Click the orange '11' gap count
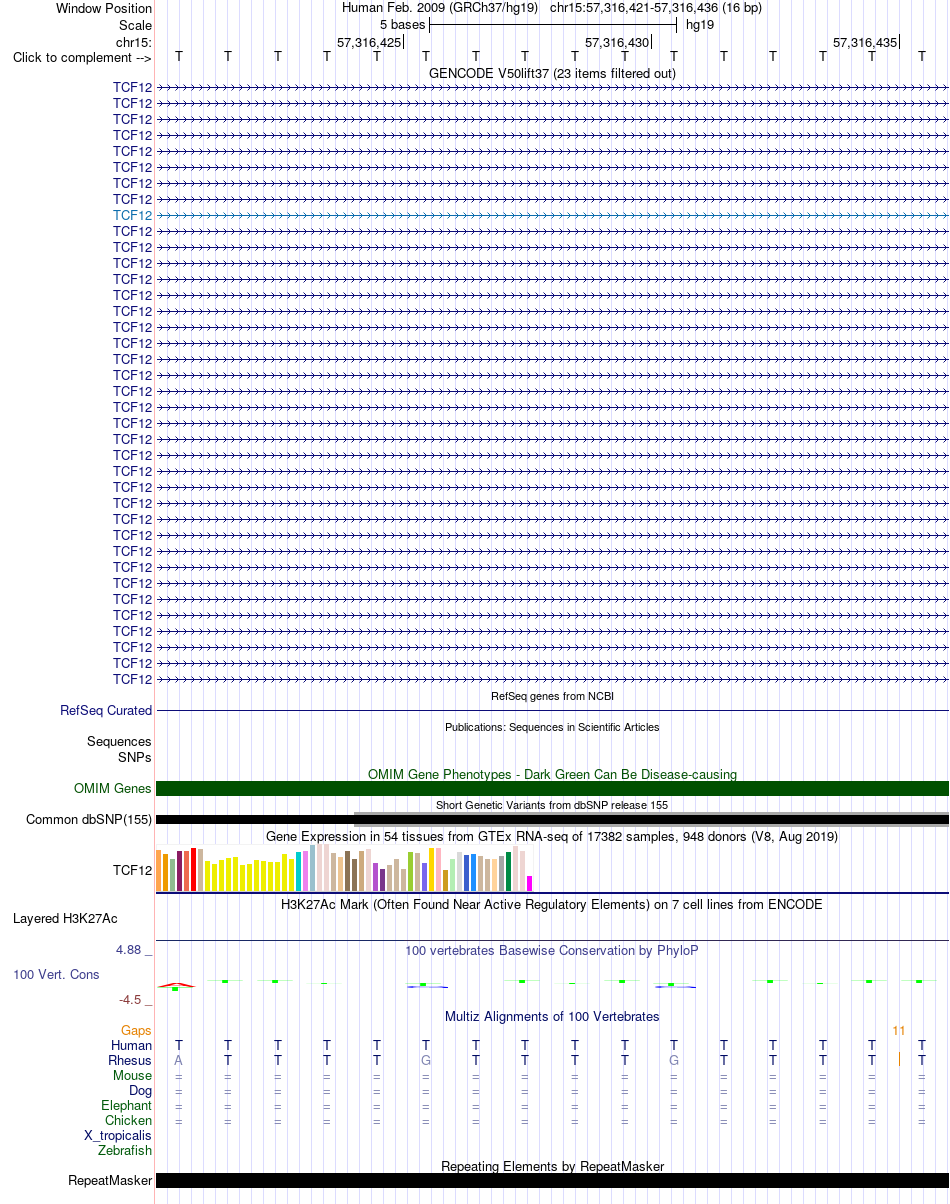950x1204 pixels. point(899,1030)
